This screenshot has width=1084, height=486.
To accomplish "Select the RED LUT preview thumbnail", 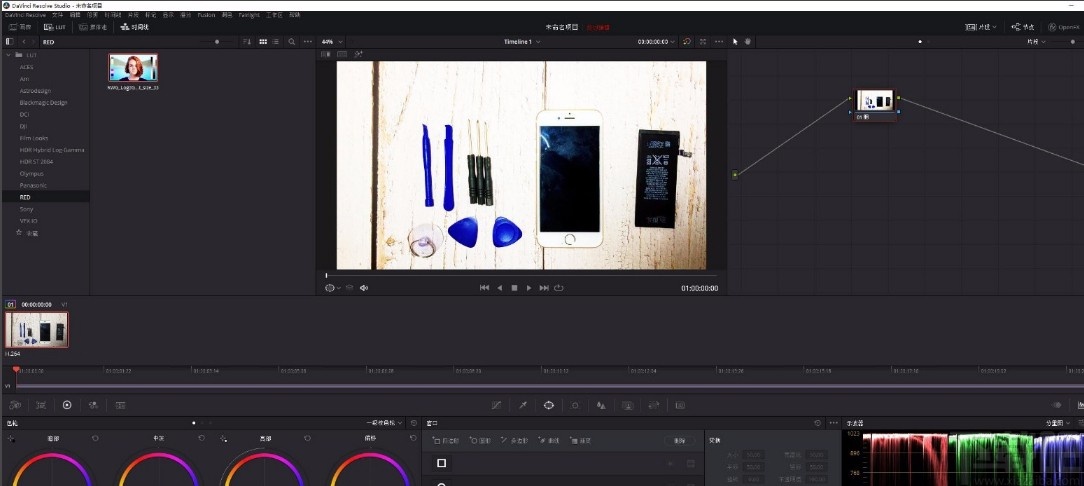I will [133, 68].
